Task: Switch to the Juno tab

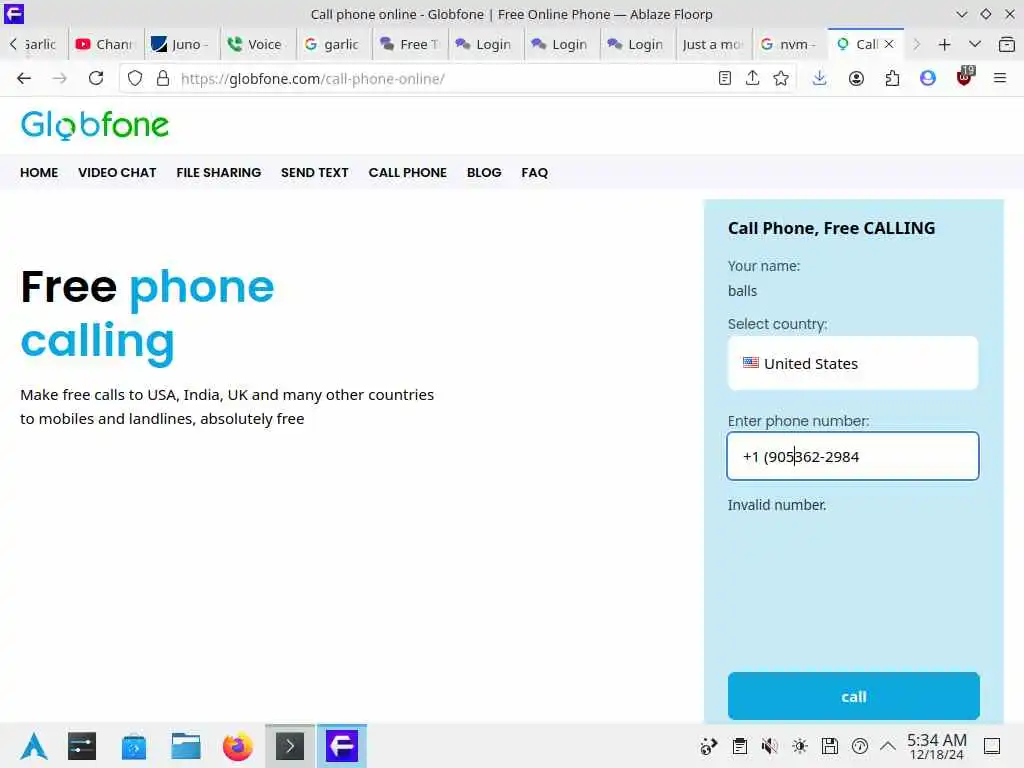Action: tap(180, 44)
